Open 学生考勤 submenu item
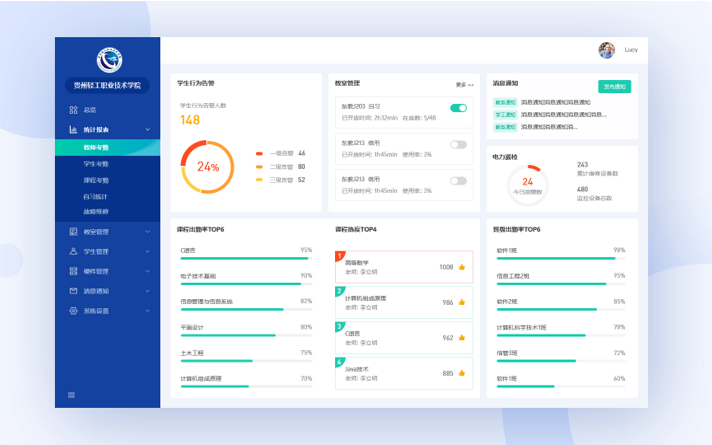The height and width of the screenshot is (445, 712). [96, 164]
